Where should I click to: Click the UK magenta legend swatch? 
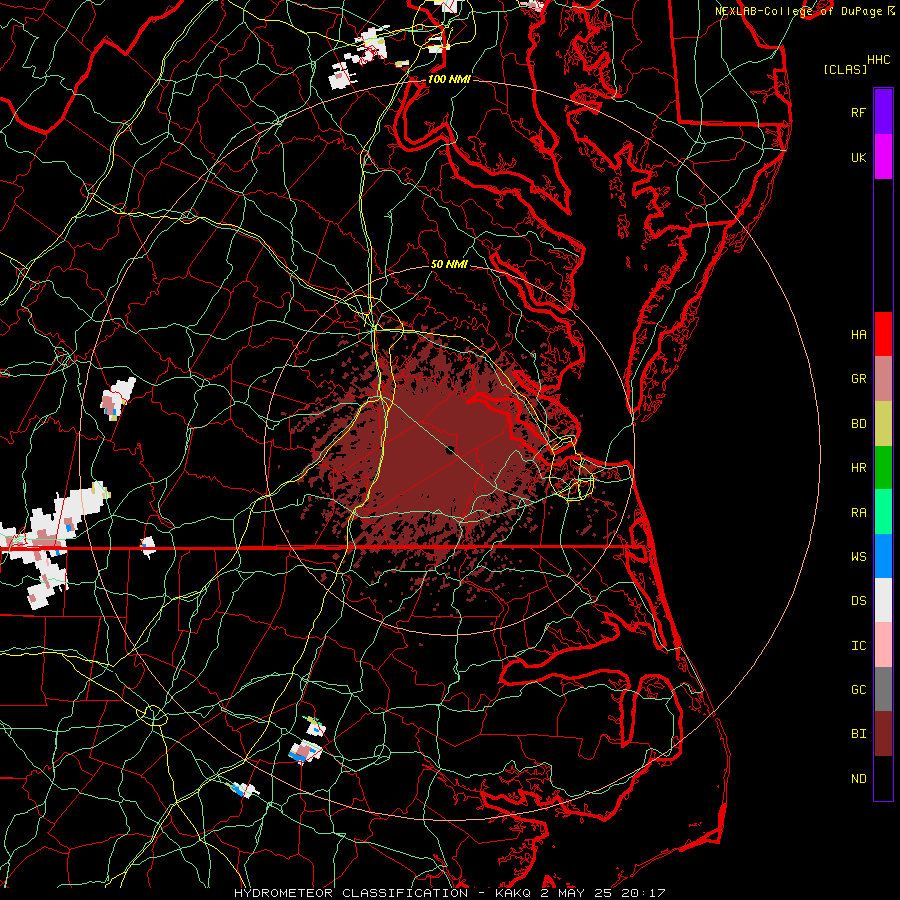[x=883, y=156]
